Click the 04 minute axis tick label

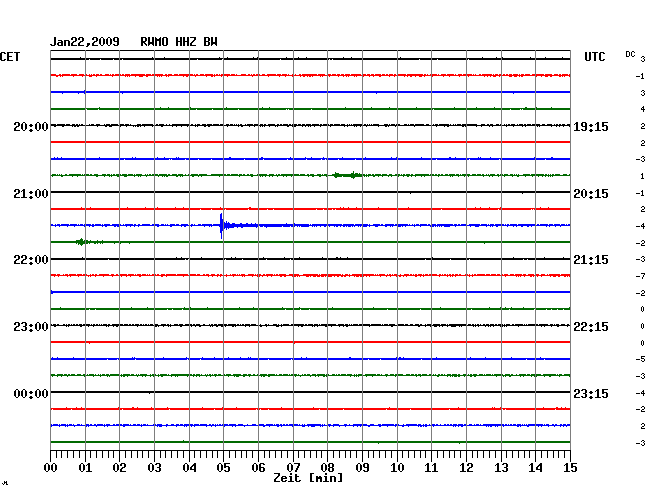click(189, 467)
